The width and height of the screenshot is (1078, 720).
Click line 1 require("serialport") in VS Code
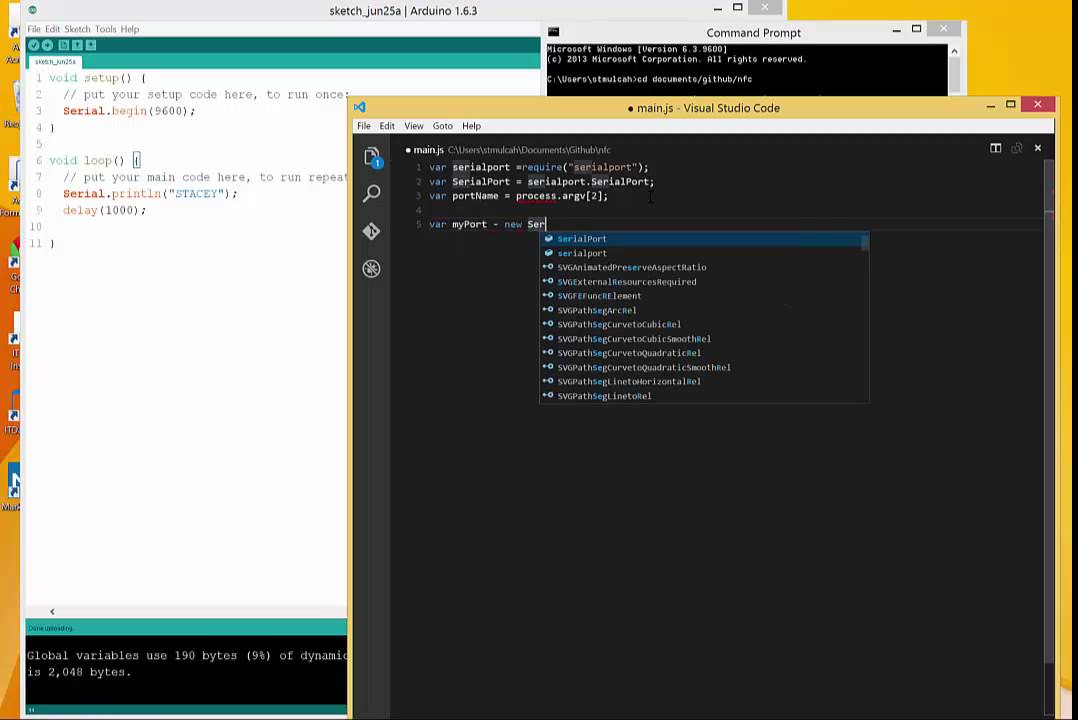(x=539, y=167)
